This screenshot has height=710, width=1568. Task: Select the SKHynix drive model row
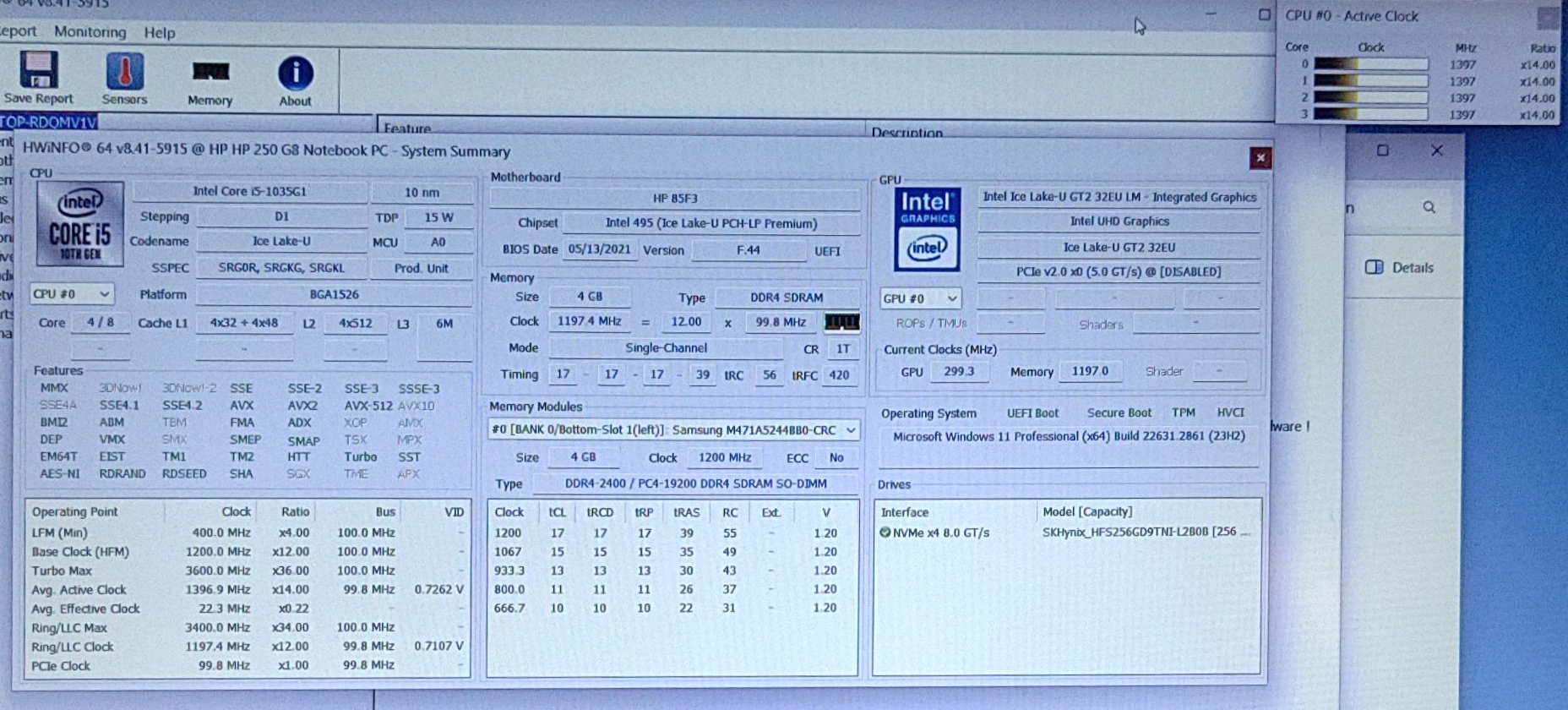(x=1067, y=532)
